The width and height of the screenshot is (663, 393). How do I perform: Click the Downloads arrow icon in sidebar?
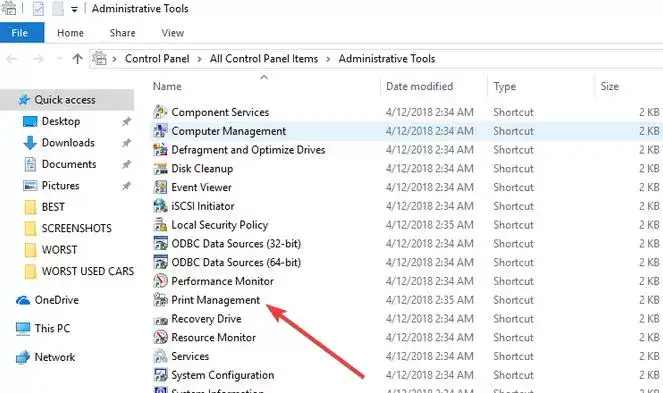(x=30, y=143)
